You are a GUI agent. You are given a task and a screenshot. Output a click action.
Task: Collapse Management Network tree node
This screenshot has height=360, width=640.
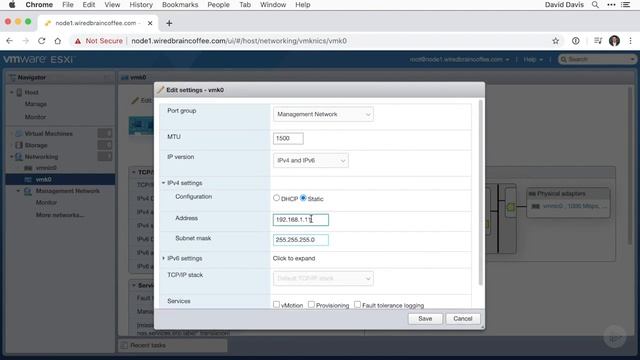pos(18,191)
